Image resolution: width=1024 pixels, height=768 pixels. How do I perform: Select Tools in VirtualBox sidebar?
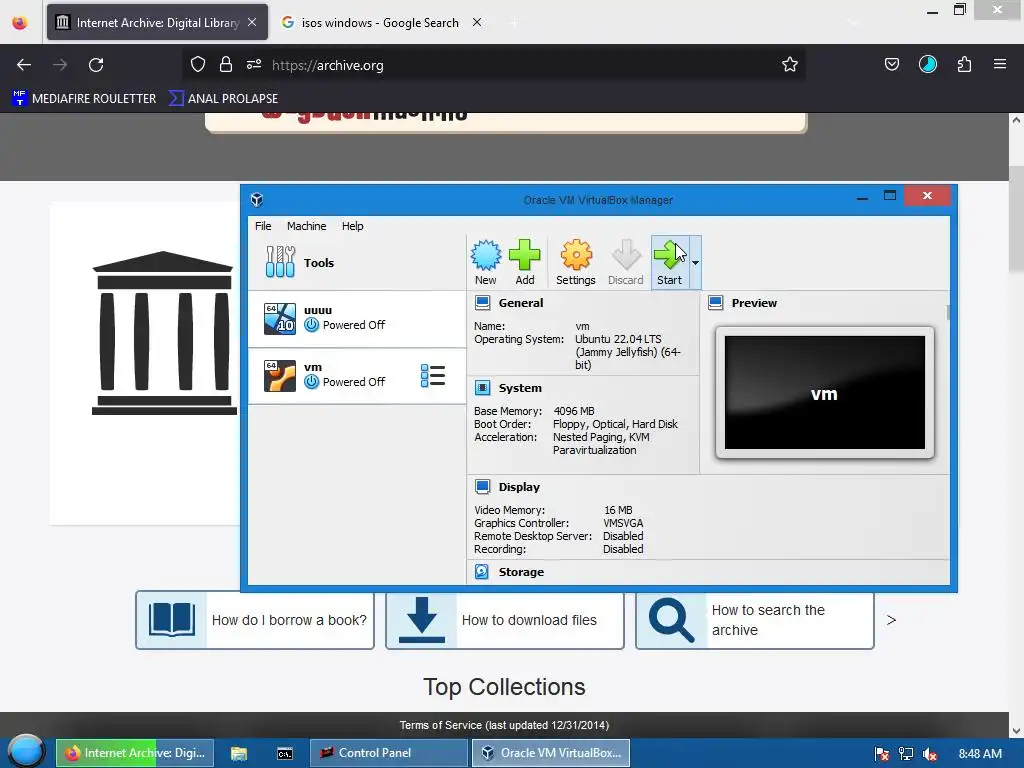tap(357, 263)
